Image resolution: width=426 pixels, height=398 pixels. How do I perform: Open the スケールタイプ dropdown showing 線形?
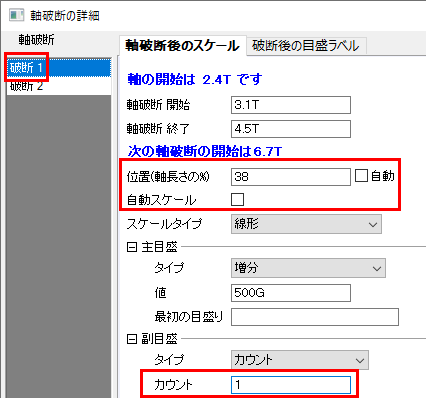[x=306, y=224]
